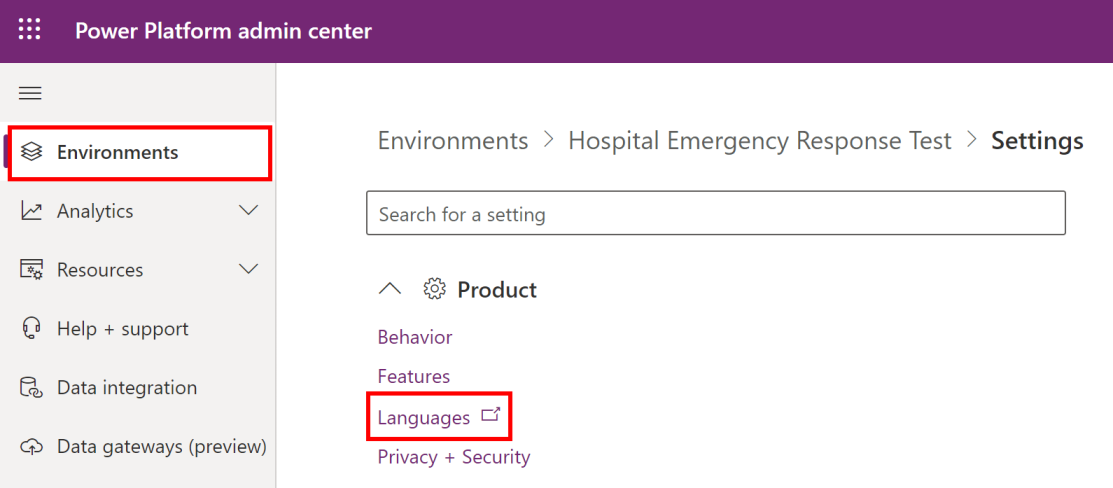This screenshot has height=488, width=1113.
Task: Open the Features settings link
Action: click(x=414, y=376)
